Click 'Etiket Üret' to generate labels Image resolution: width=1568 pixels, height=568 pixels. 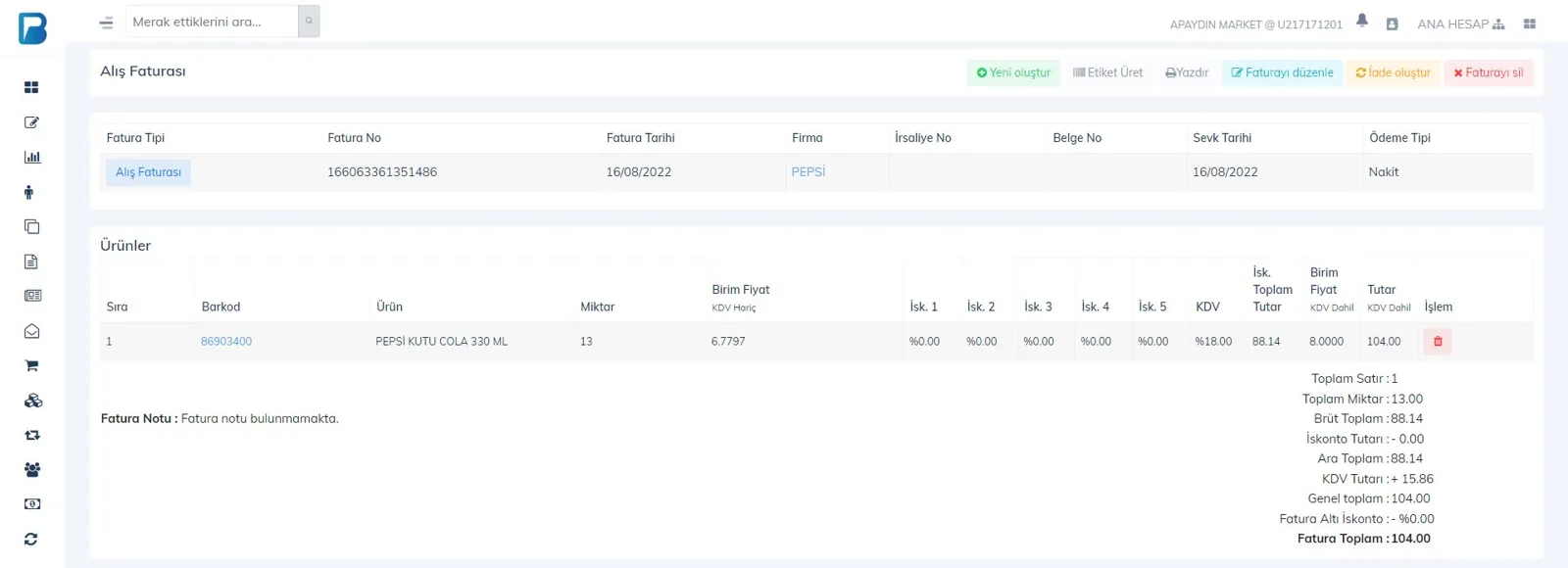tap(1107, 72)
